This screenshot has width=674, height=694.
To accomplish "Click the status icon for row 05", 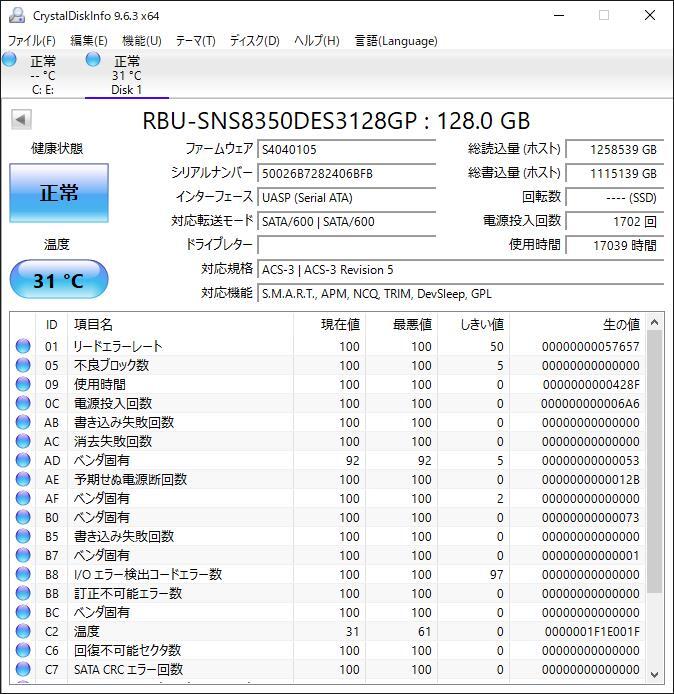I will pos(23,365).
